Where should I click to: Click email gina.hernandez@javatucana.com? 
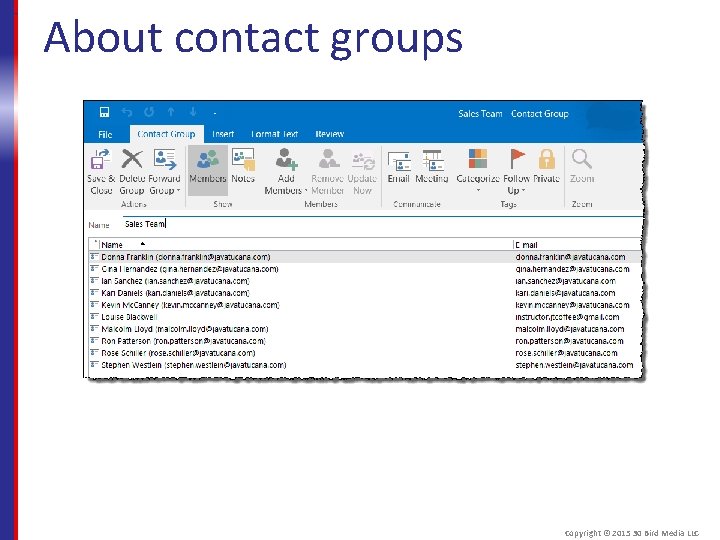[572, 269]
